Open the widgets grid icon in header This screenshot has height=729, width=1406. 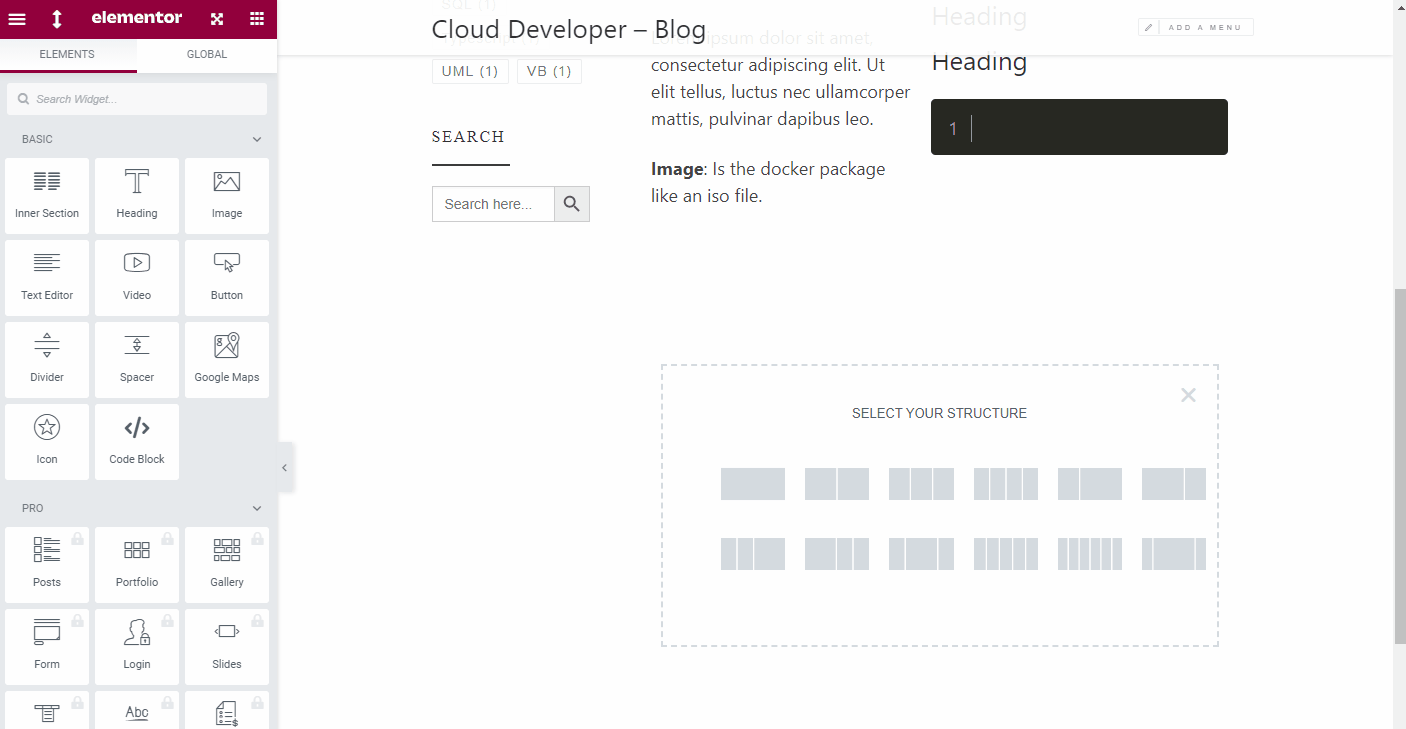pyautogui.click(x=257, y=18)
